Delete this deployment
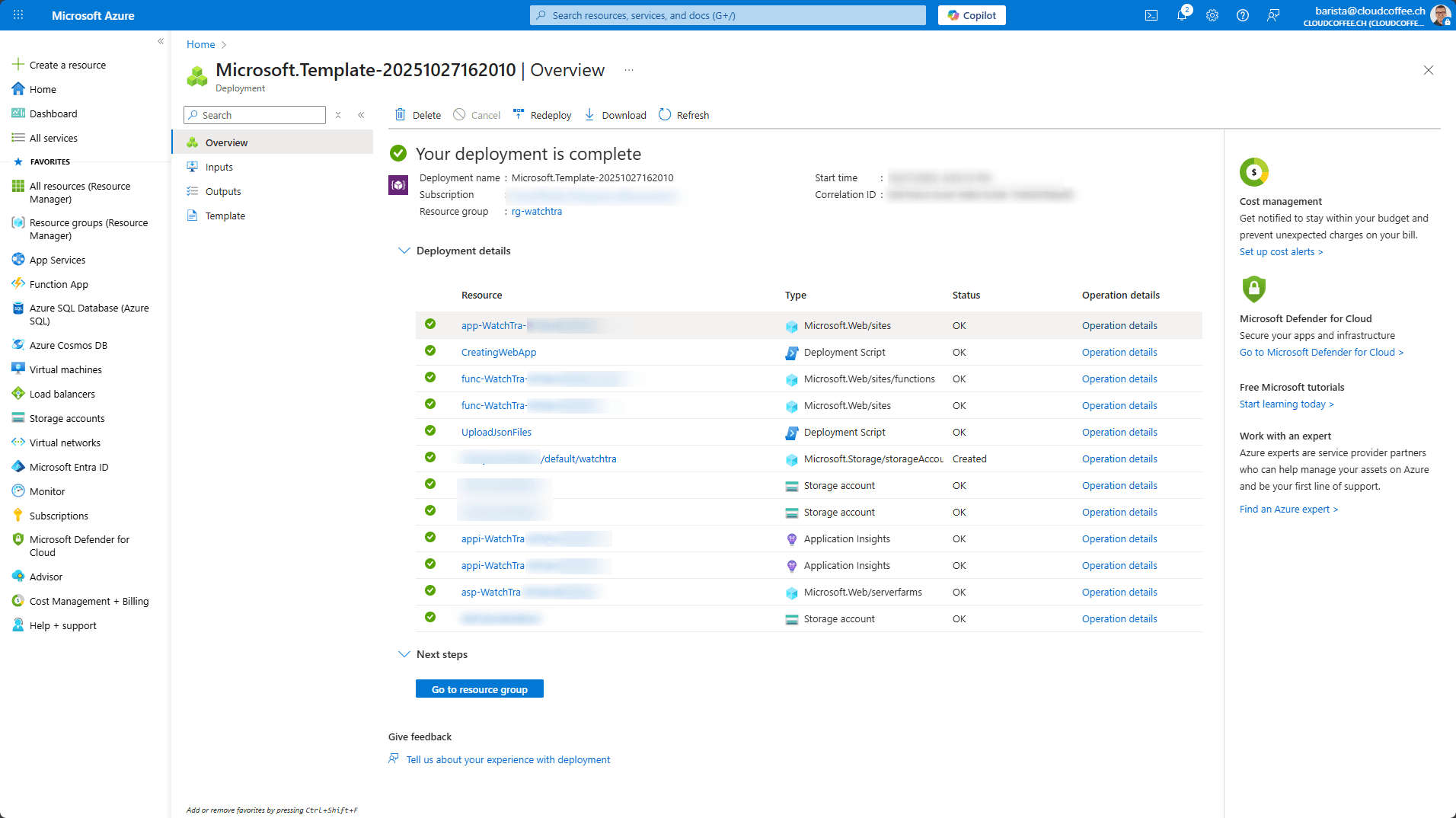Image resolution: width=1456 pixels, height=818 pixels. point(418,115)
